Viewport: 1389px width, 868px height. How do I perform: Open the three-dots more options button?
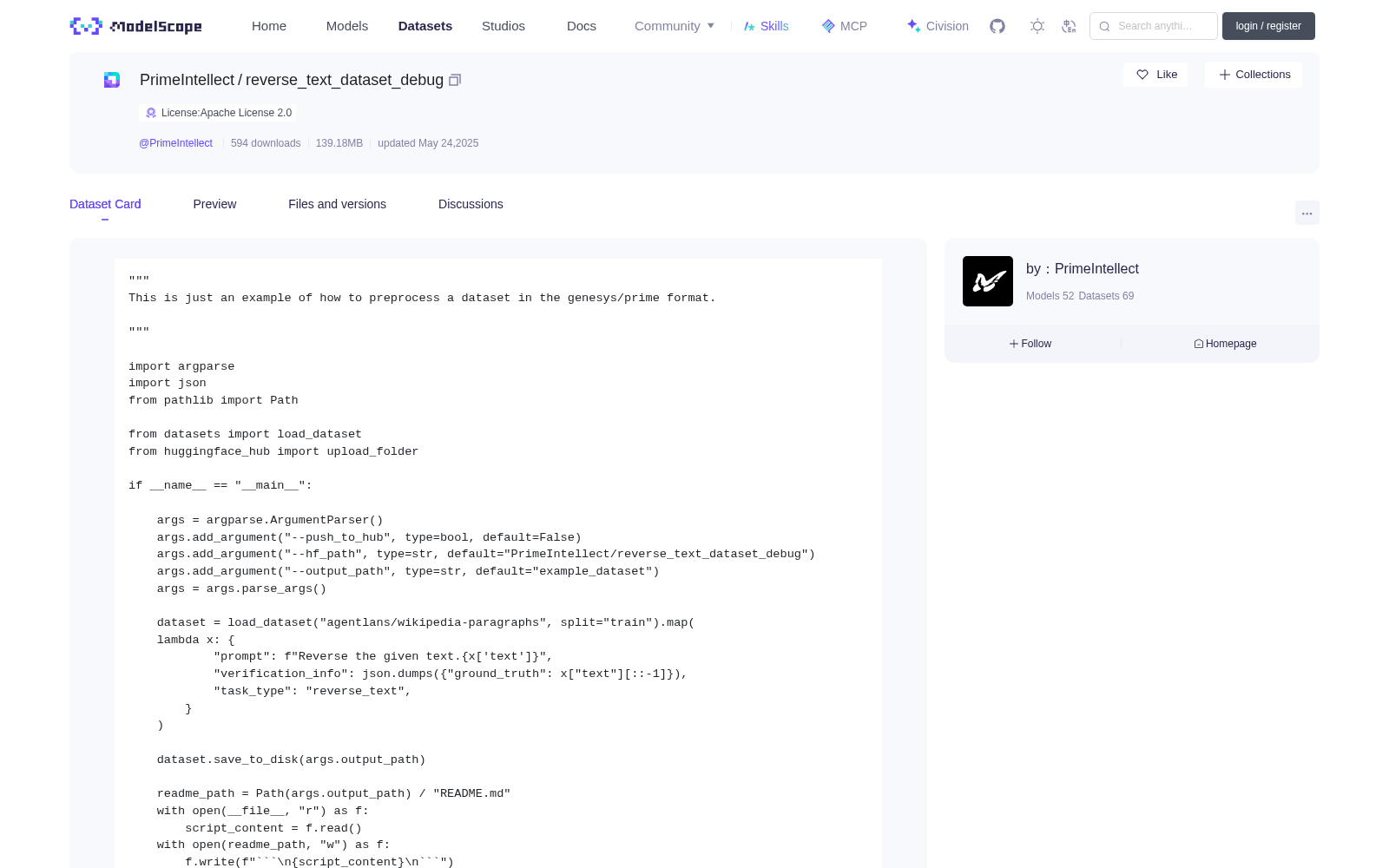(x=1307, y=213)
